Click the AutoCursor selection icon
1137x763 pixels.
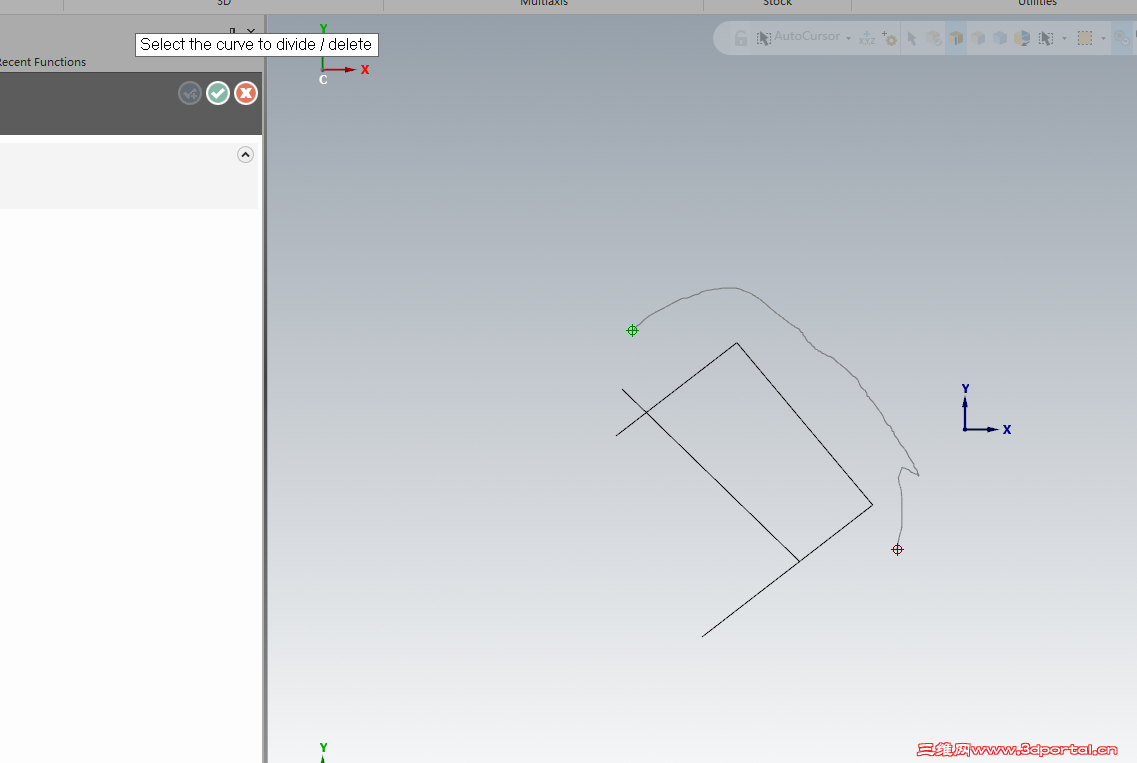pos(763,38)
